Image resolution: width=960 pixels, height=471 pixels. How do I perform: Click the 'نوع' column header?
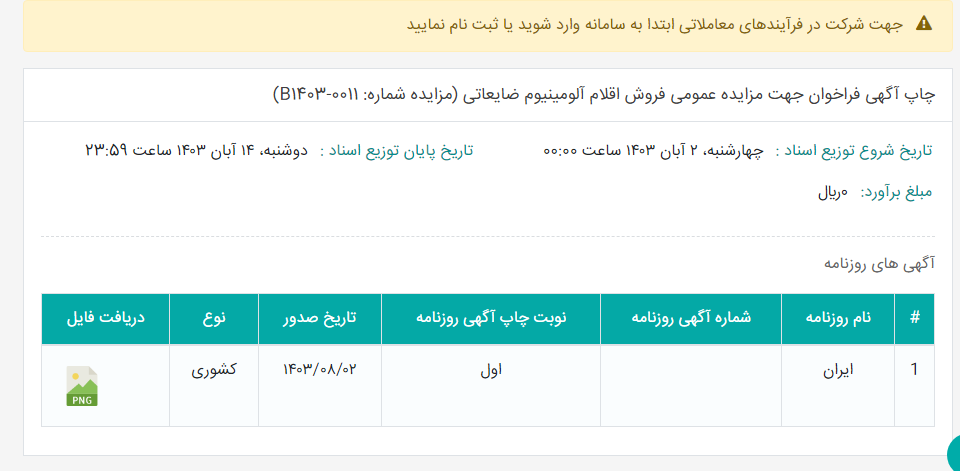(214, 318)
